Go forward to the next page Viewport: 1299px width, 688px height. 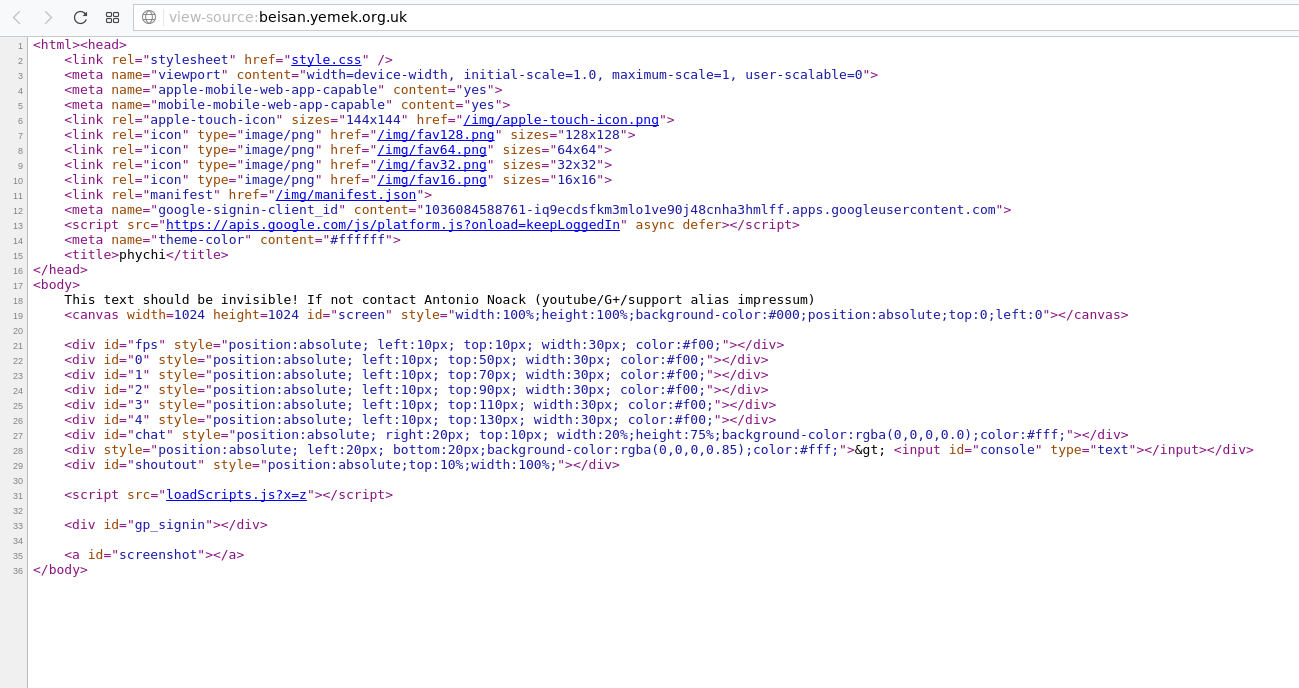click(48, 17)
